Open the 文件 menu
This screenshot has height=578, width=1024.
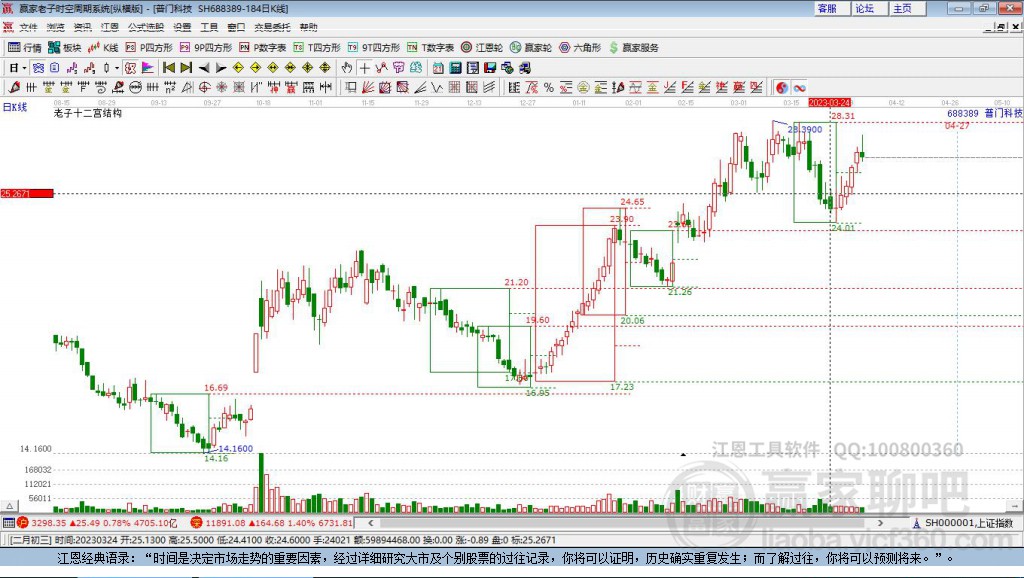pos(28,27)
